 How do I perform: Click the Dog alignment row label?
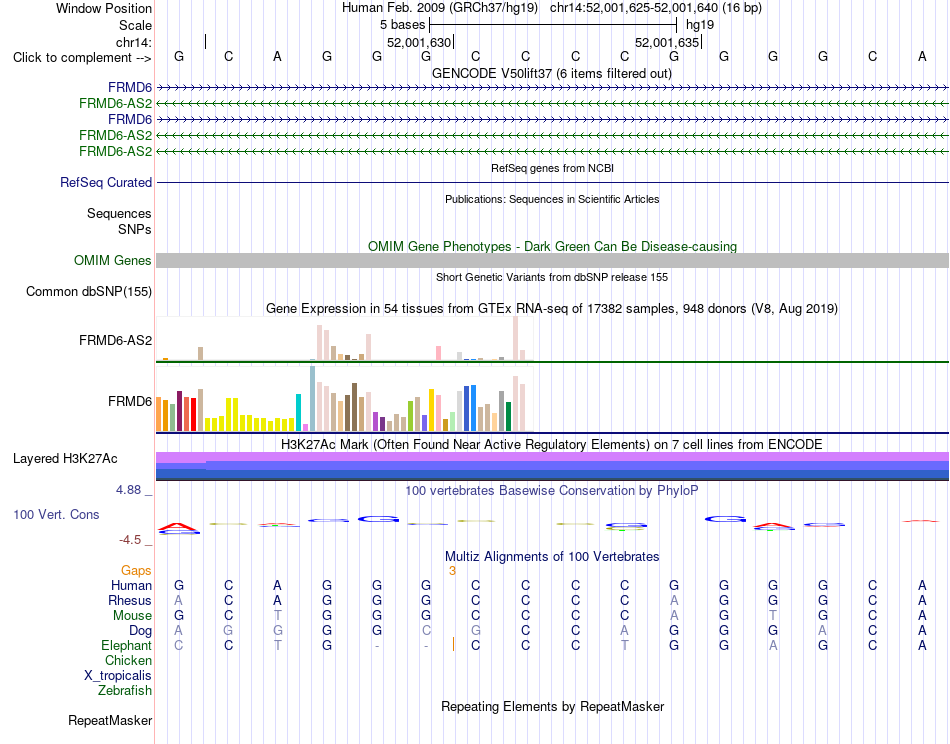coord(140,631)
